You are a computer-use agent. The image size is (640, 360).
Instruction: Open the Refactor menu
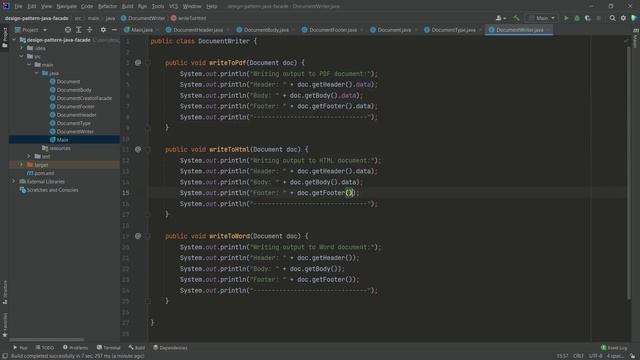107,7
